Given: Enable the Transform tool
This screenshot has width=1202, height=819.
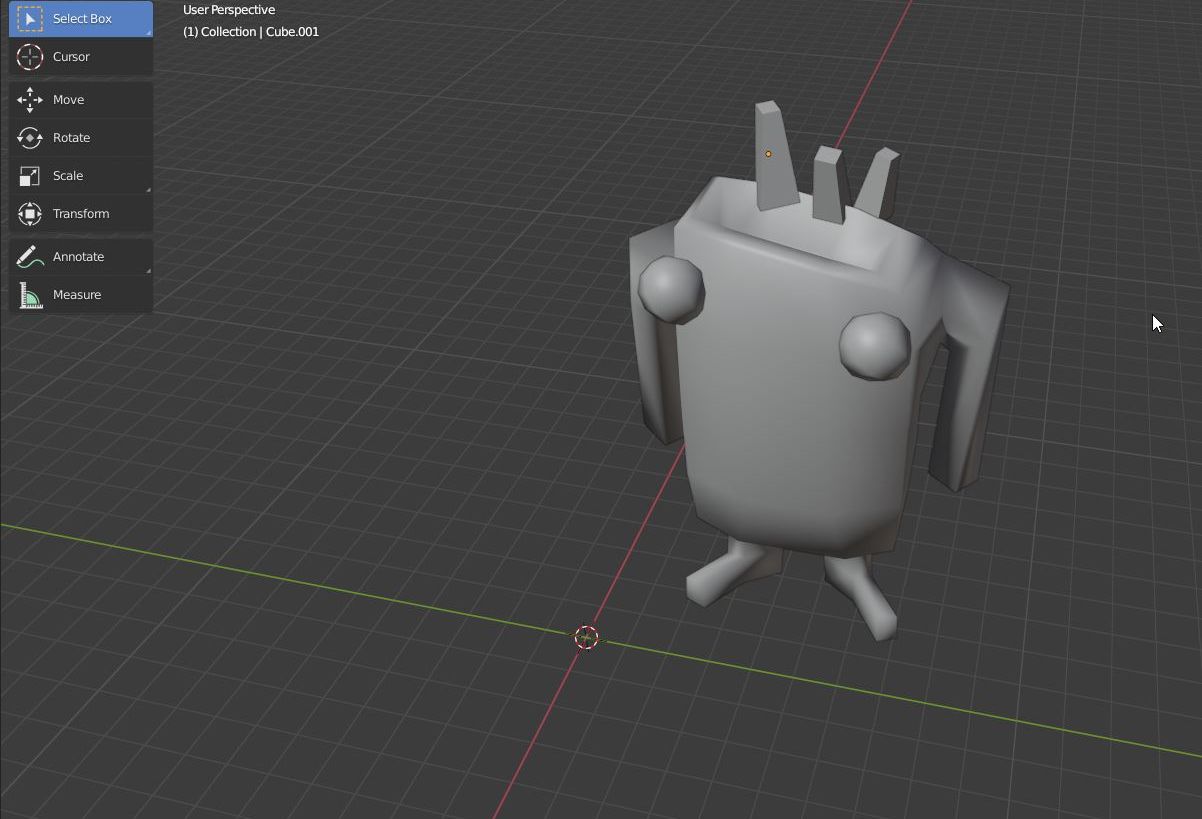Looking at the screenshot, I should pos(80,214).
